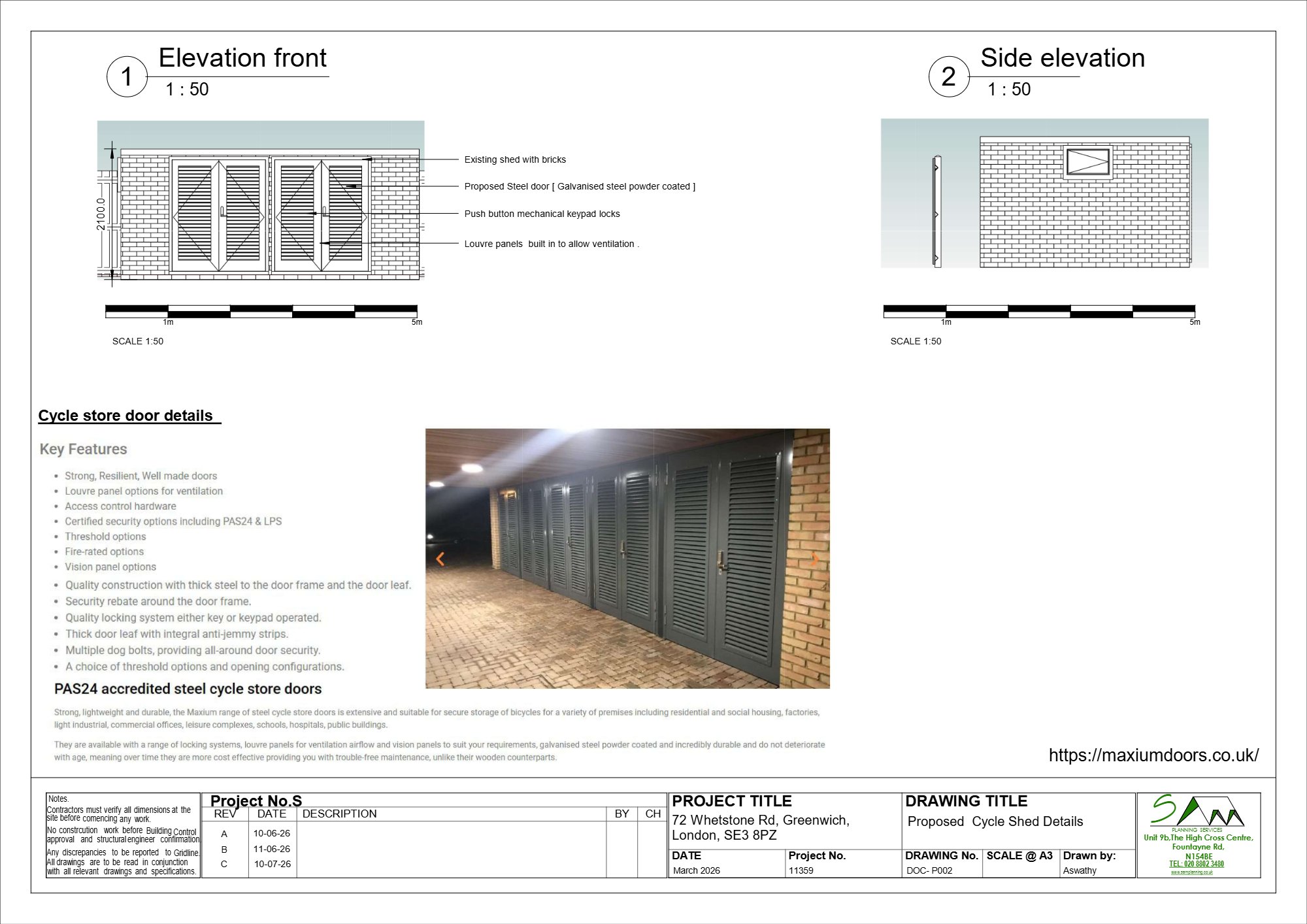
Task: Click the project number 11359
Action: click(x=801, y=870)
